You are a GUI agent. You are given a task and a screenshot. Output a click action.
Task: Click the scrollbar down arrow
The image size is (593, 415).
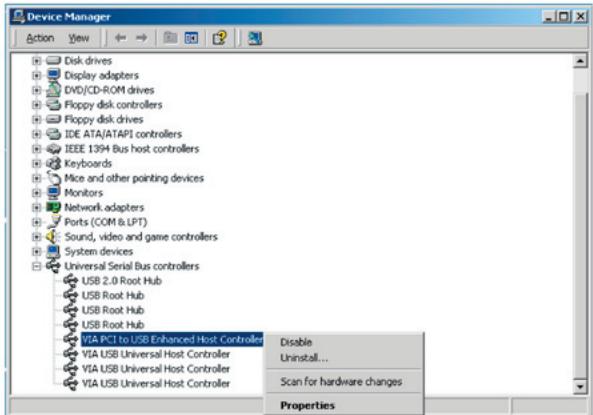coord(581,387)
